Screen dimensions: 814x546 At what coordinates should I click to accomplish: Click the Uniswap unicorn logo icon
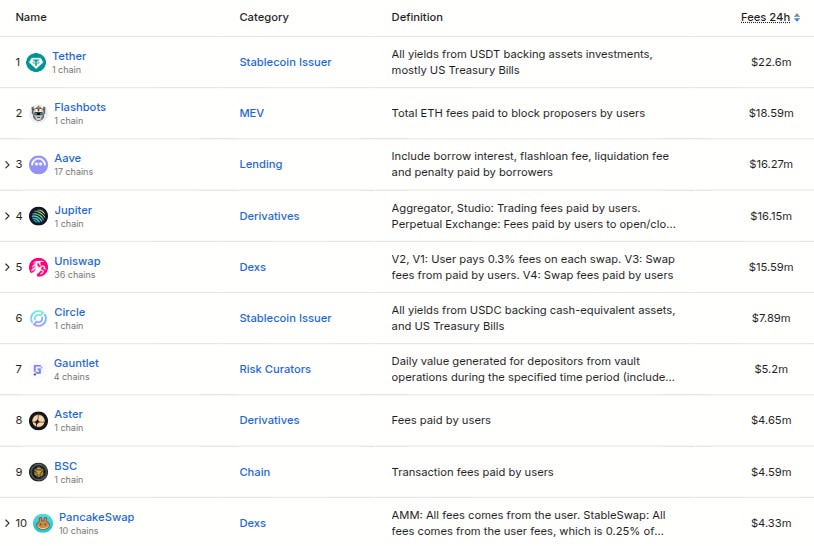(38, 267)
